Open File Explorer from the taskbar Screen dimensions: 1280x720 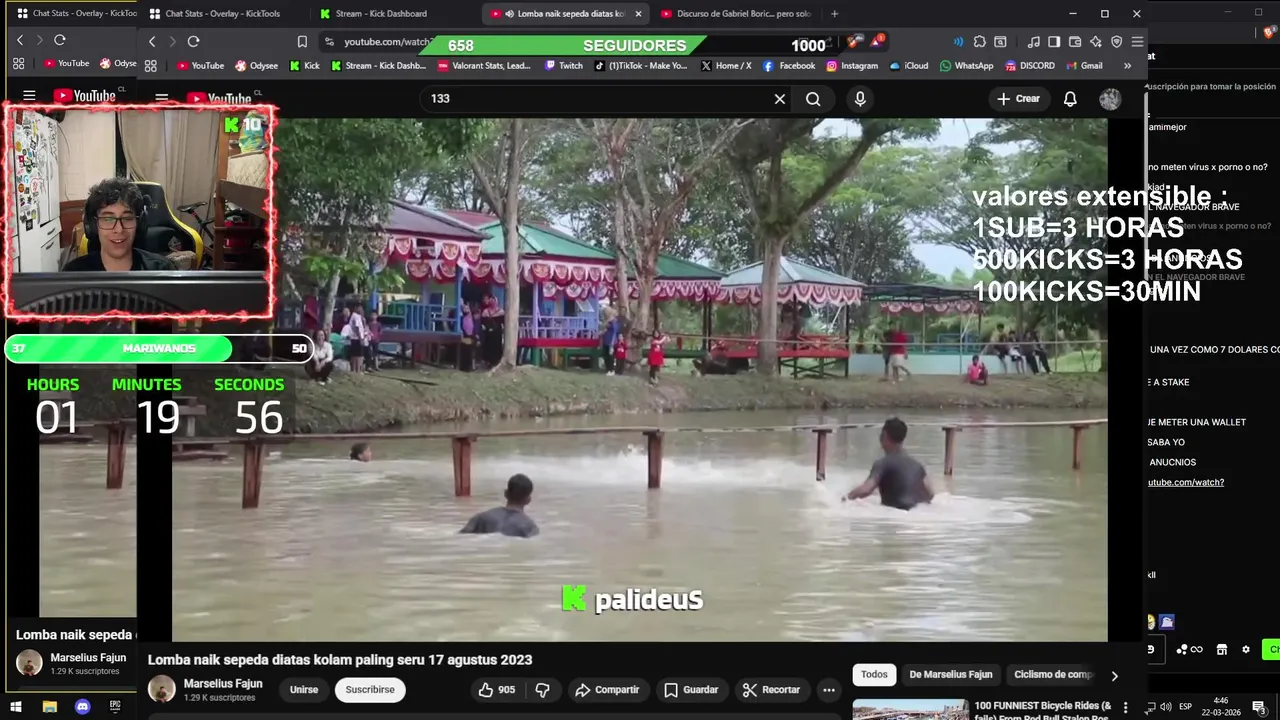pyautogui.click(x=49, y=707)
